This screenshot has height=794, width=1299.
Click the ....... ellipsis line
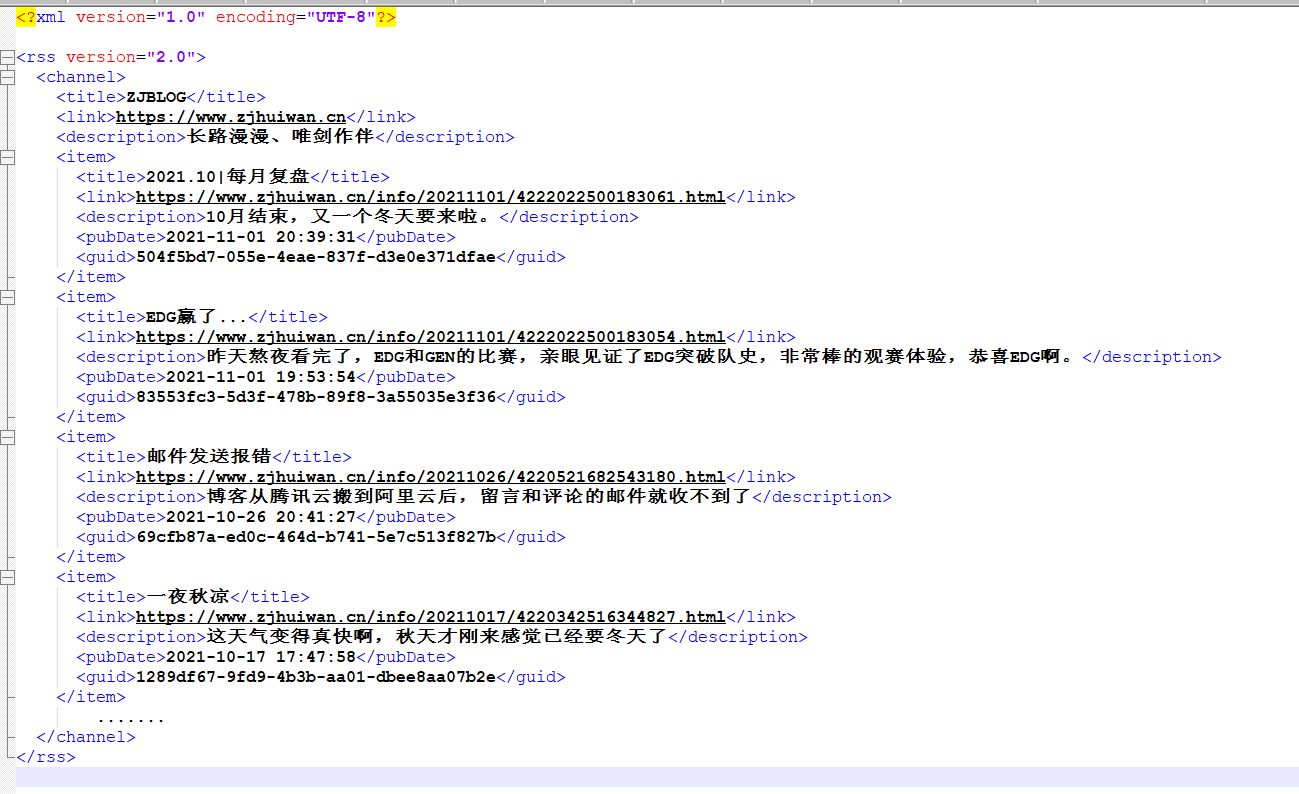(131, 720)
